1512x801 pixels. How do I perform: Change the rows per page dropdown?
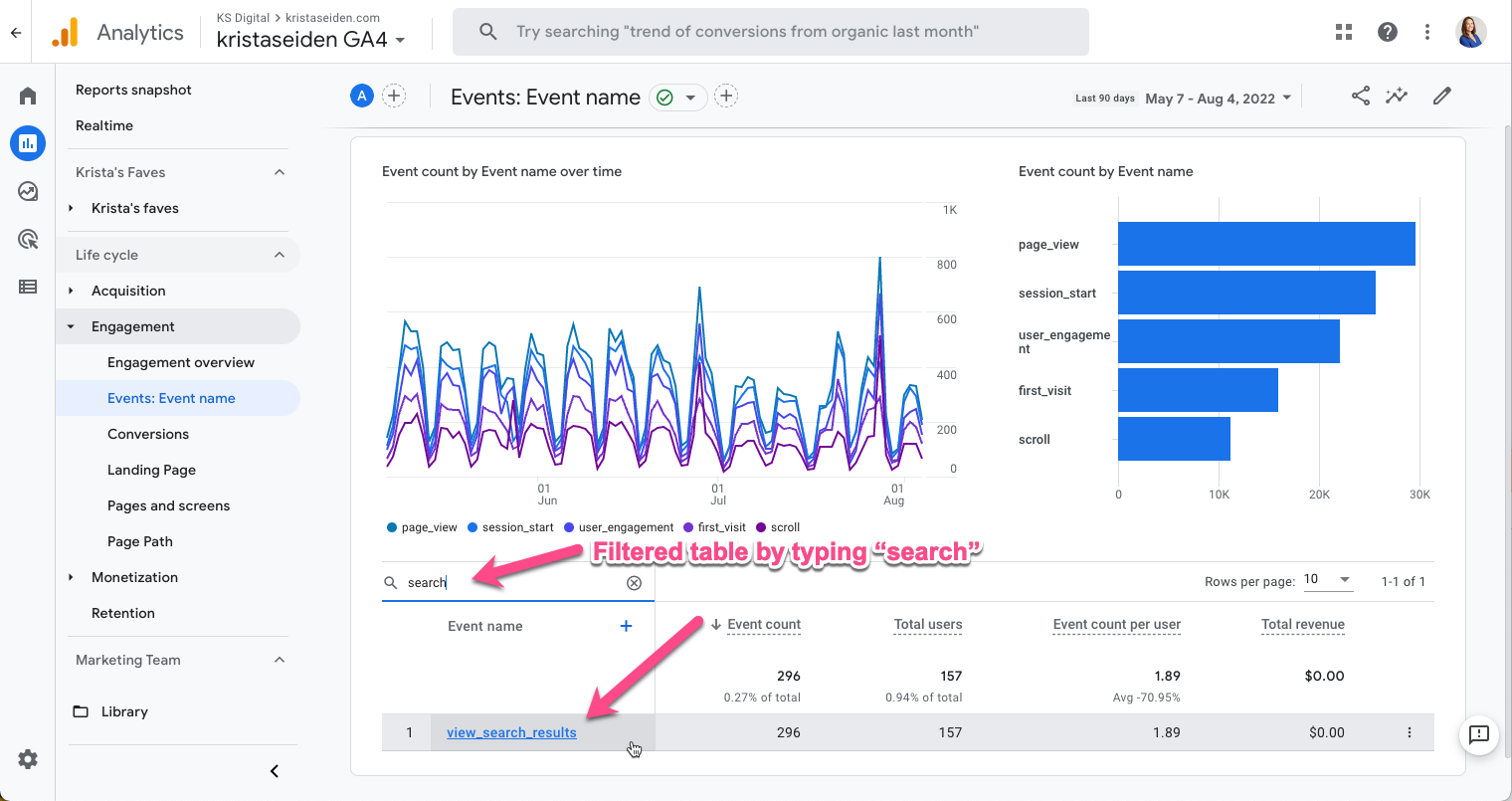point(1328,580)
